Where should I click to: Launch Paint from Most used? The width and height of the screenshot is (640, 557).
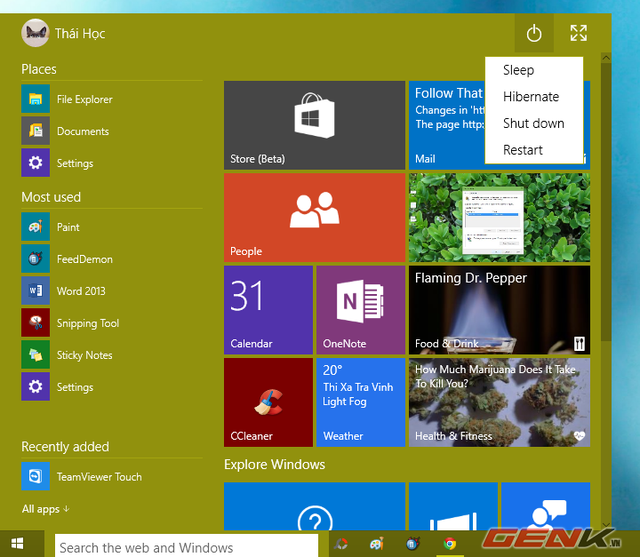[x=111, y=226]
